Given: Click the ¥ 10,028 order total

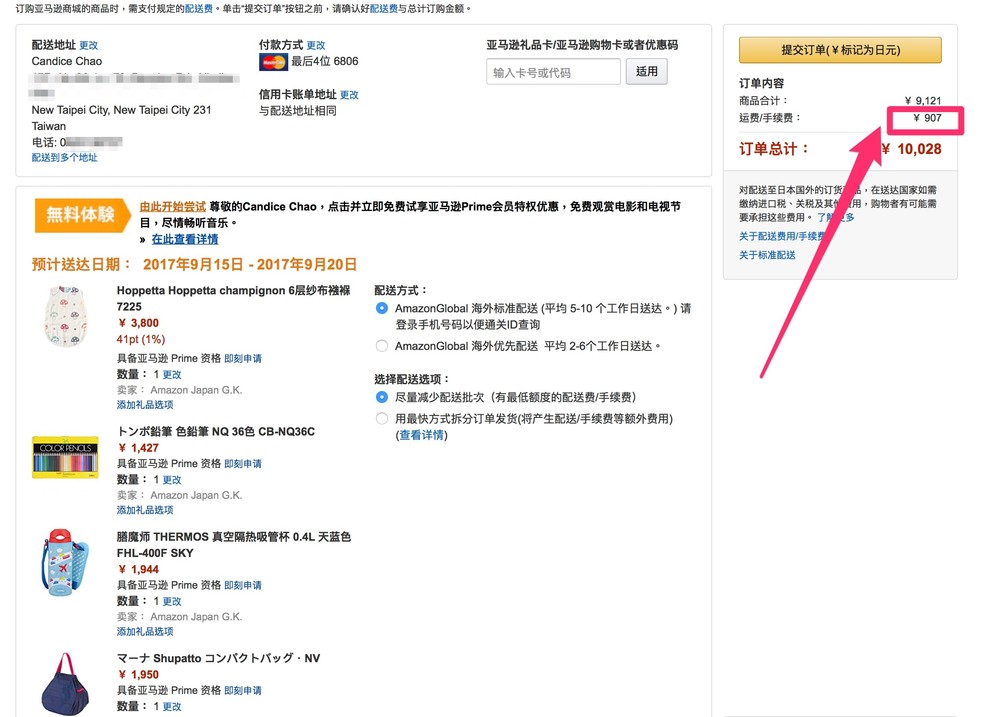Looking at the screenshot, I should (912, 149).
